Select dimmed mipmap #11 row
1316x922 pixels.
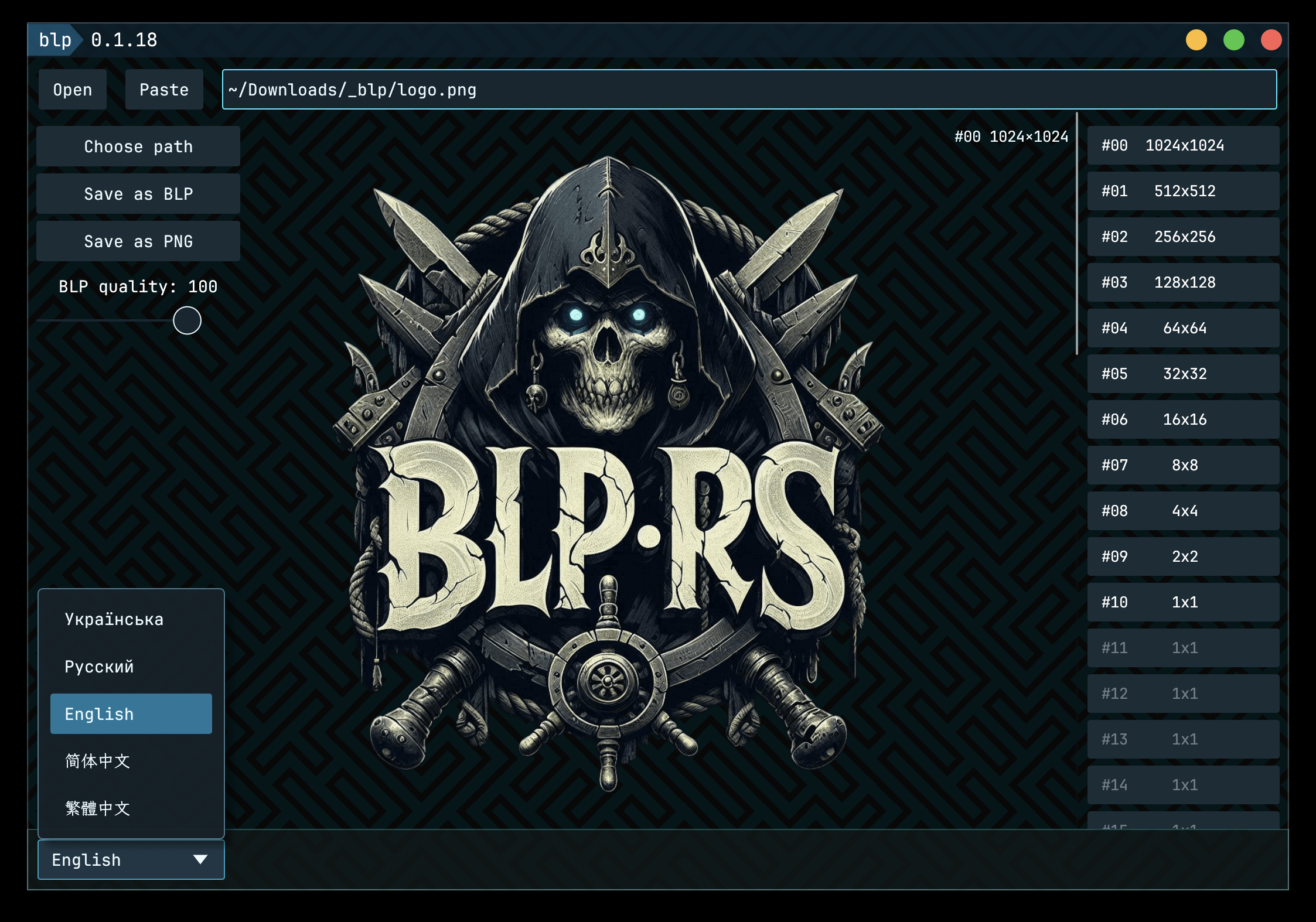(x=1184, y=648)
